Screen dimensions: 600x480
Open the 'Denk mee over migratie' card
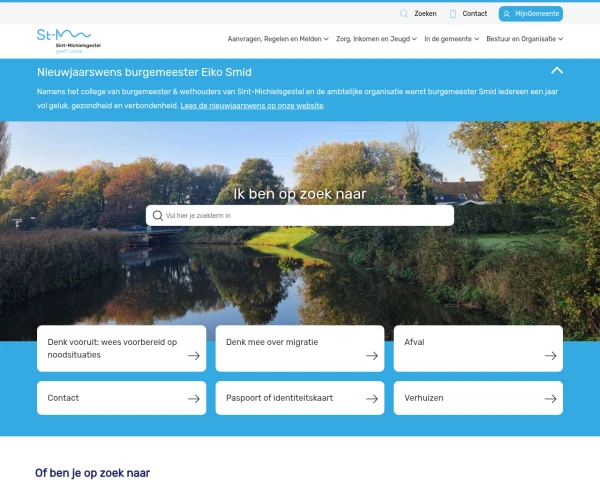coord(300,348)
